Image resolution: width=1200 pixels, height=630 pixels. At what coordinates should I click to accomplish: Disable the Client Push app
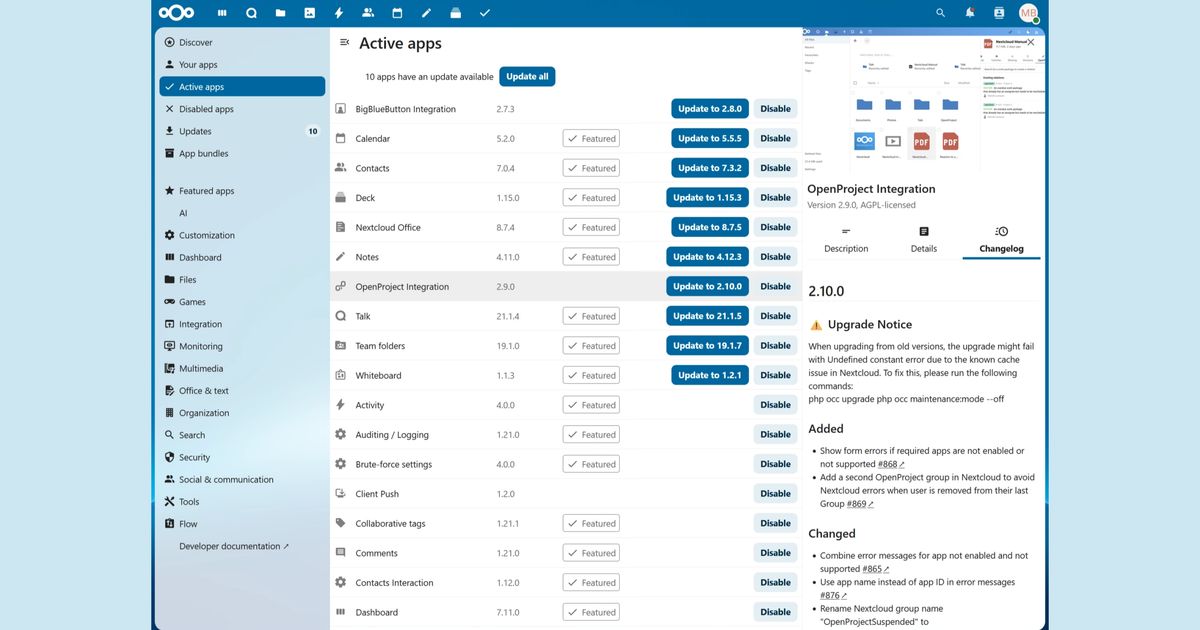click(x=775, y=493)
